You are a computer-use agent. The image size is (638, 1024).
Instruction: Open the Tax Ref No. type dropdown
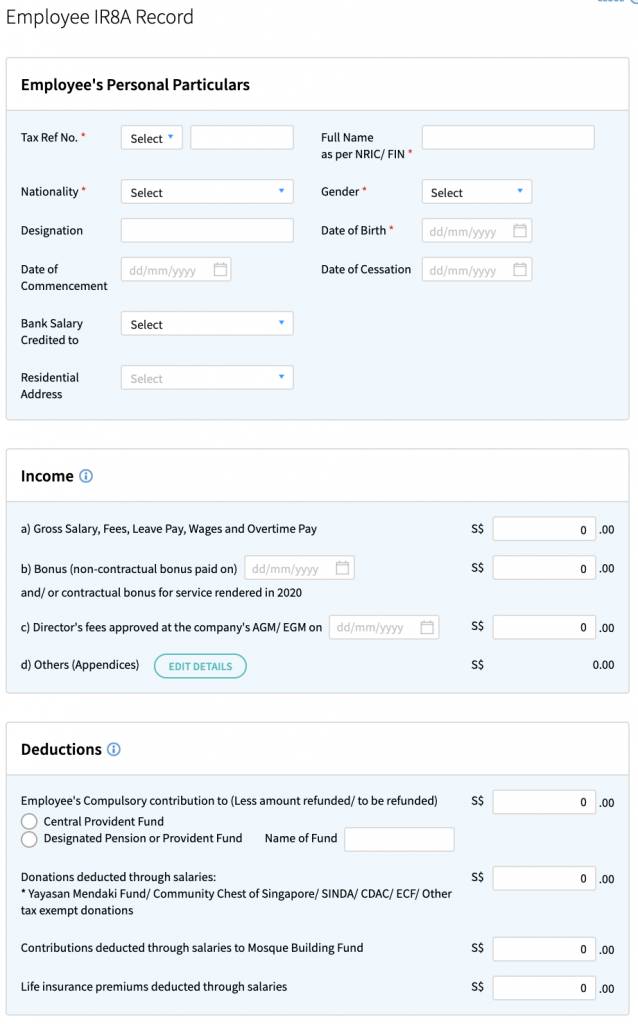(151, 138)
